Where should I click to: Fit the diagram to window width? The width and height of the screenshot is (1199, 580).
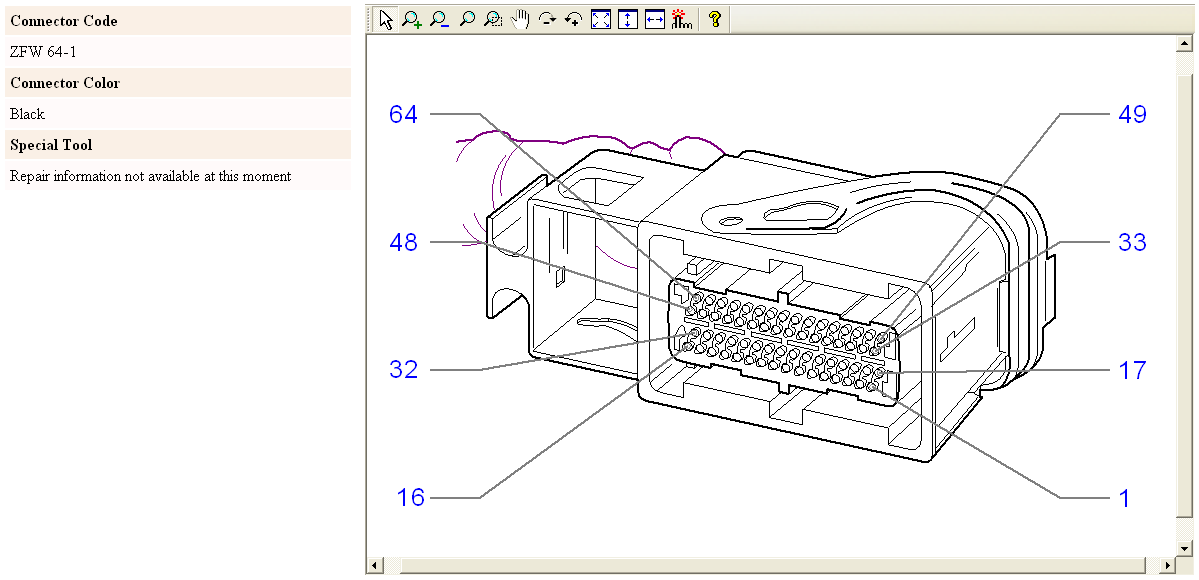click(655, 19)
